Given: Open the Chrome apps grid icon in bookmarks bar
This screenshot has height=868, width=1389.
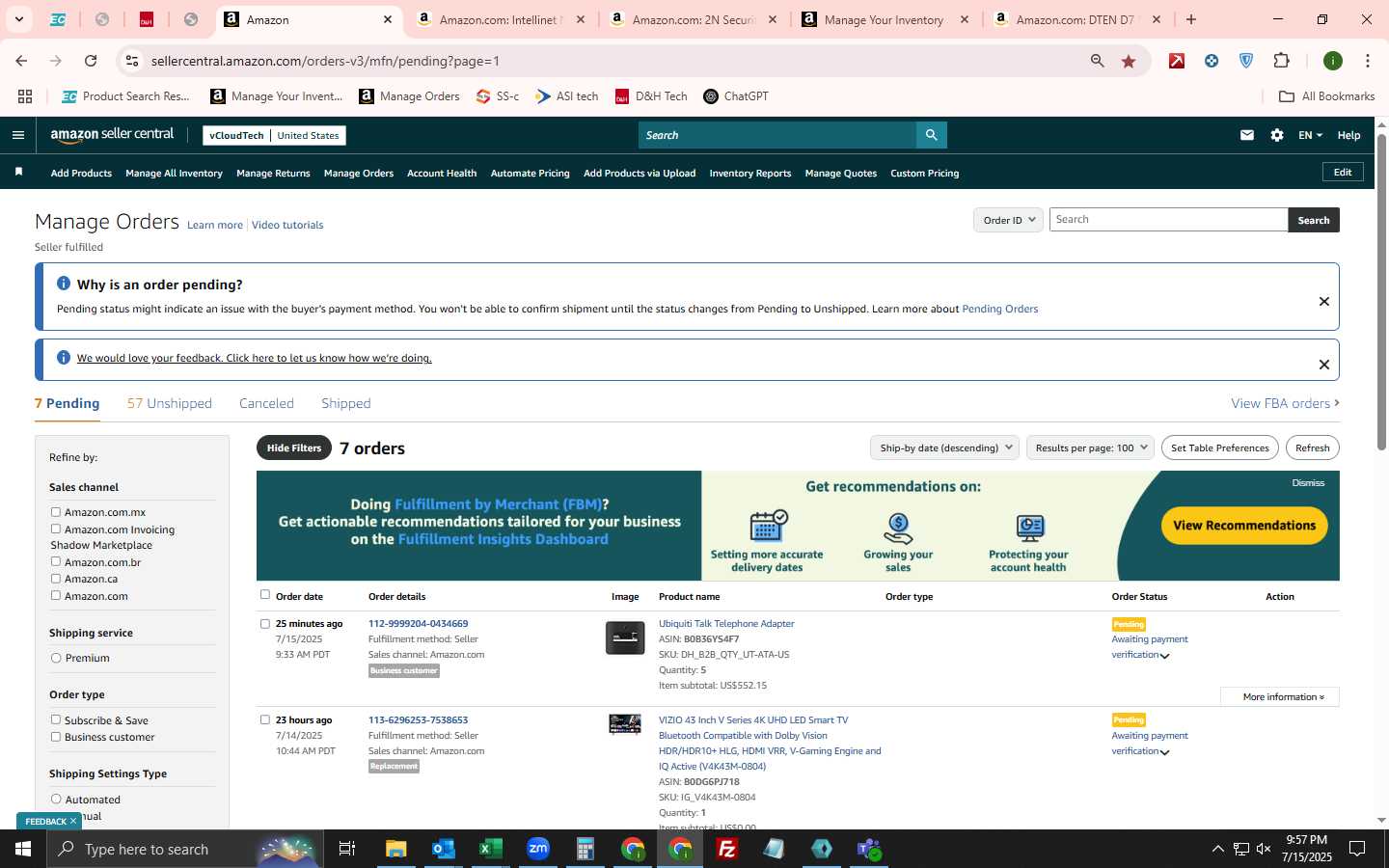Looking at the screenshot, I should pyautogui.click(x=25, y=96).
